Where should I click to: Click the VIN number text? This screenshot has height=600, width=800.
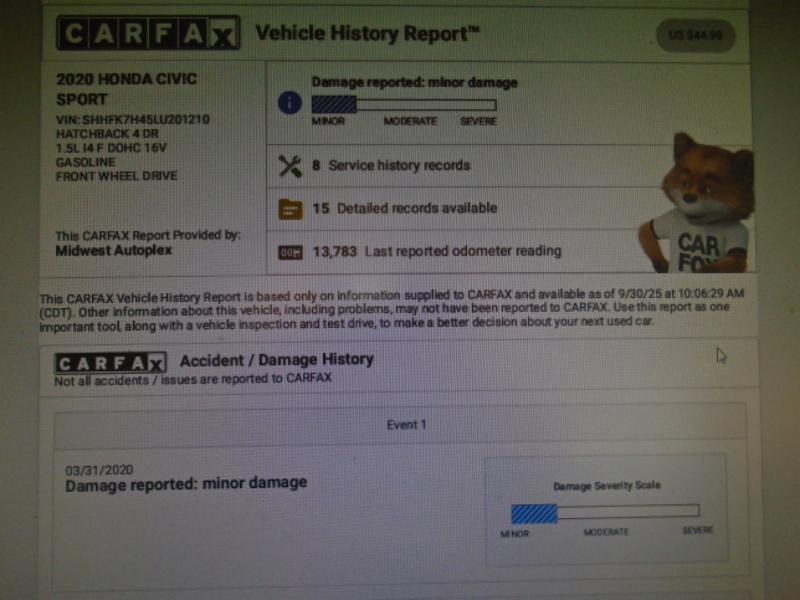[132, 120]
